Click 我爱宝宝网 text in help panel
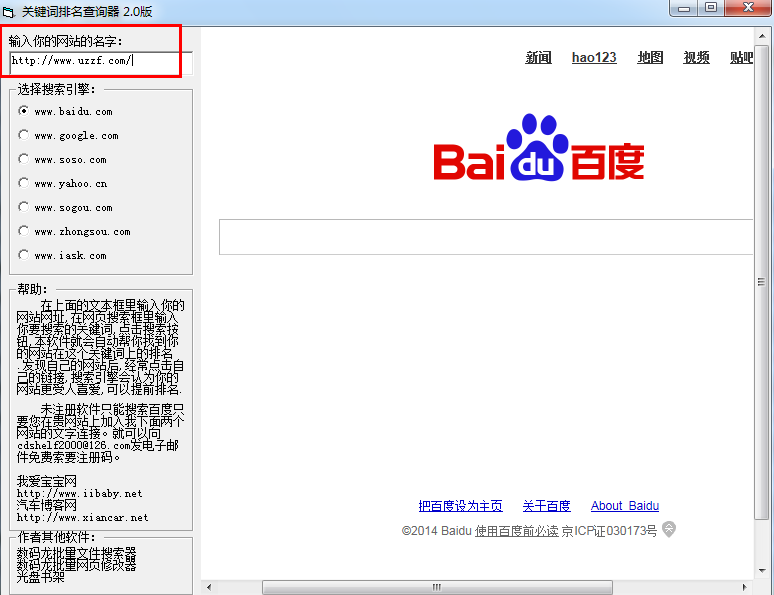Screen dimensions: 774x595 (x=46, y=481)
